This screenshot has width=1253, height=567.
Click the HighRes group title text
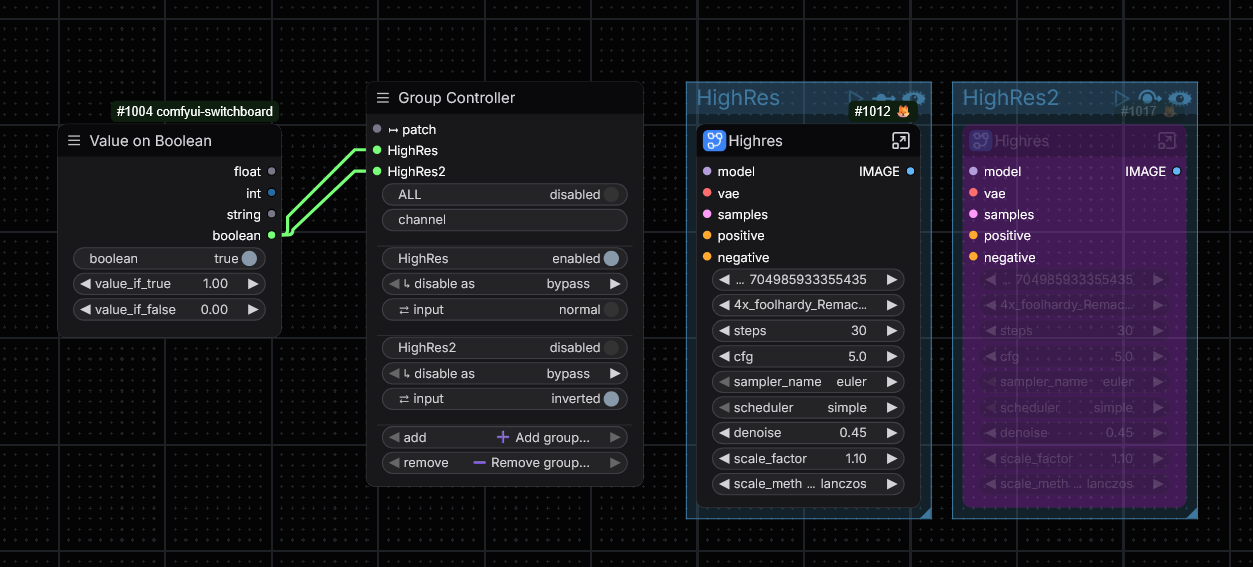(738, 98)
